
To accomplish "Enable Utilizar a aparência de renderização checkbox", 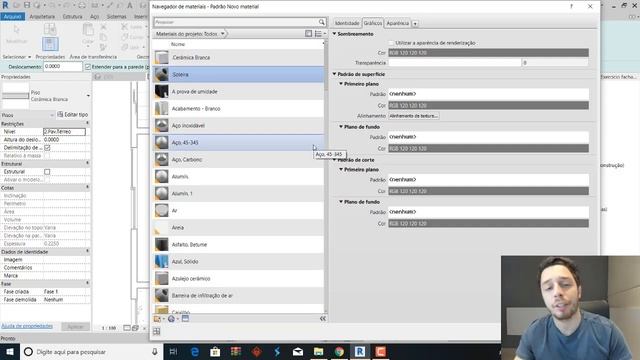I will (x=391, y=43).
